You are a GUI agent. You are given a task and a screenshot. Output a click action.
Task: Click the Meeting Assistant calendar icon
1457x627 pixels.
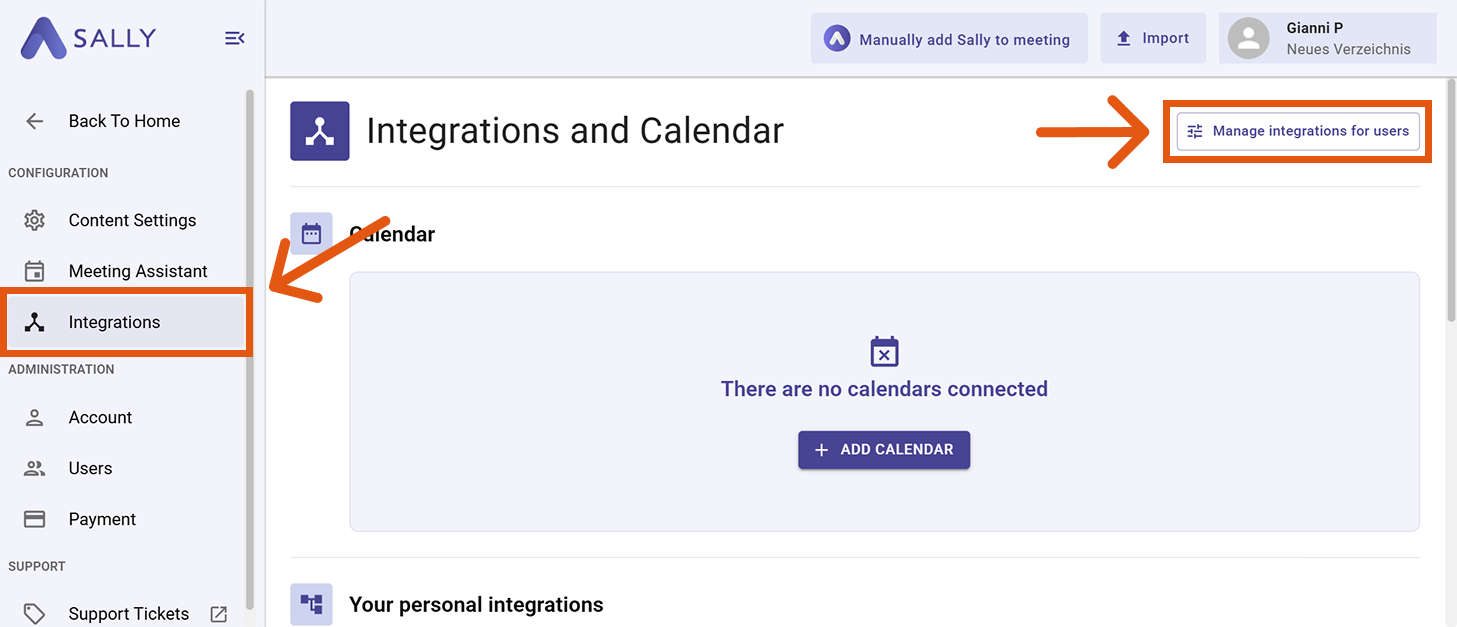(35, 271)
